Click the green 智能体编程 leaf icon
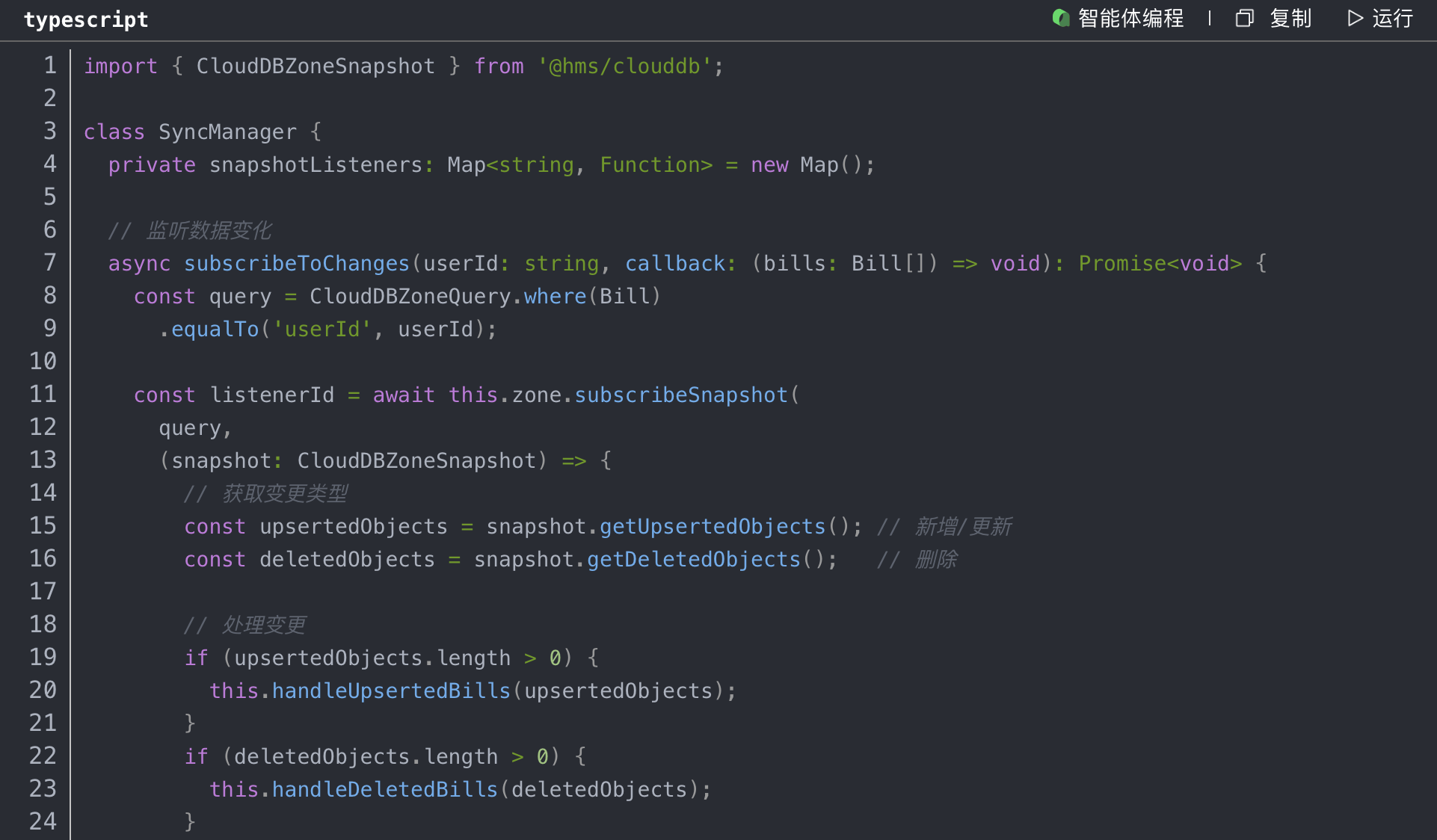This screenshot has width=1437, height=840. 1060,18
